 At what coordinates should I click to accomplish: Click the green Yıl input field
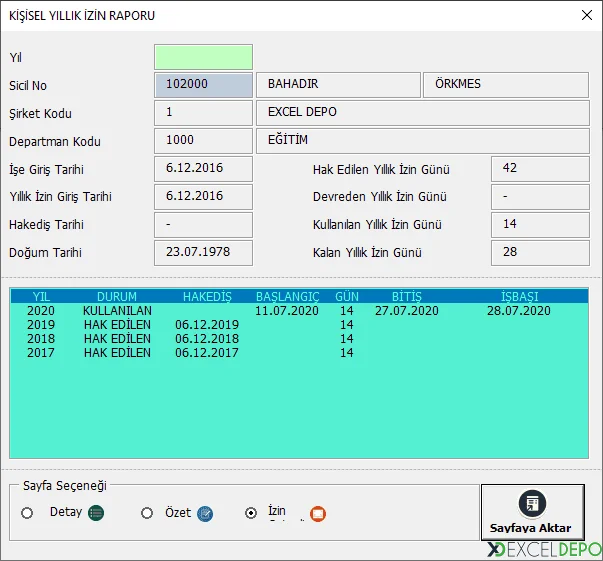coord(203,57)
